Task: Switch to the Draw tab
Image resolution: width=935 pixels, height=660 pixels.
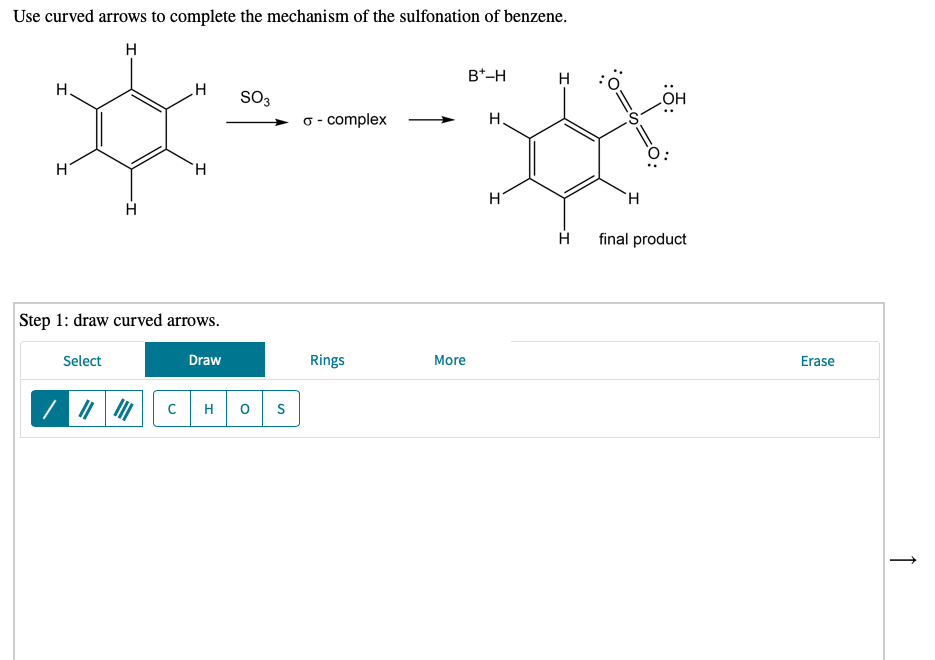Action: [205, 359]
